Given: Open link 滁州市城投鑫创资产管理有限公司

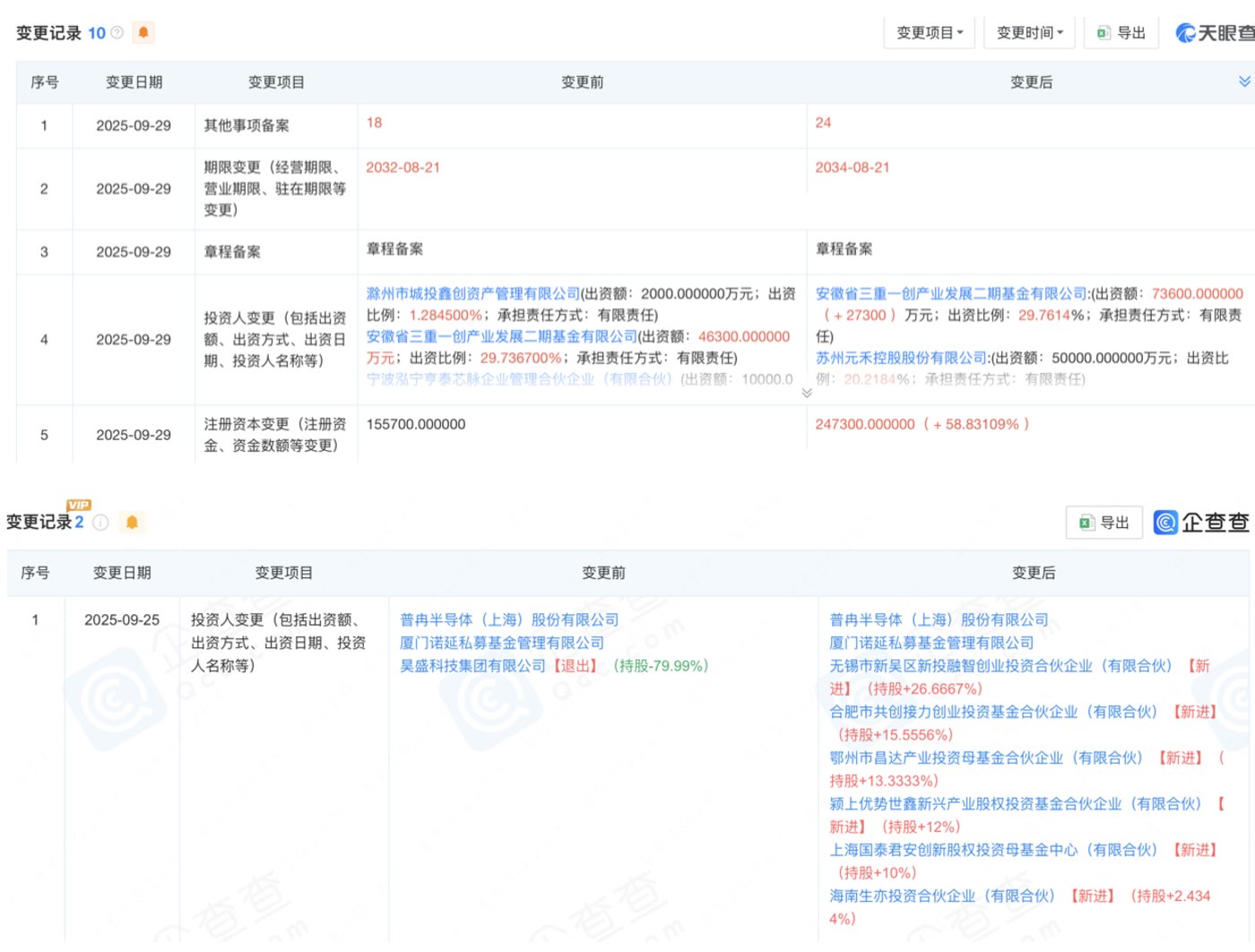Looking at the screenshot, I should pos(473,293).
